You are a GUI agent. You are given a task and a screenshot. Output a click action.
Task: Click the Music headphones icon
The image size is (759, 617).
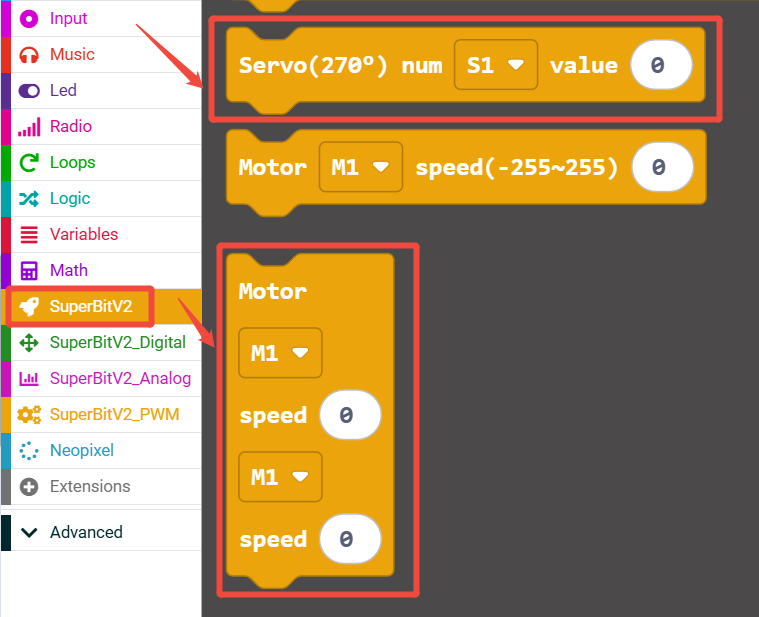29,55
